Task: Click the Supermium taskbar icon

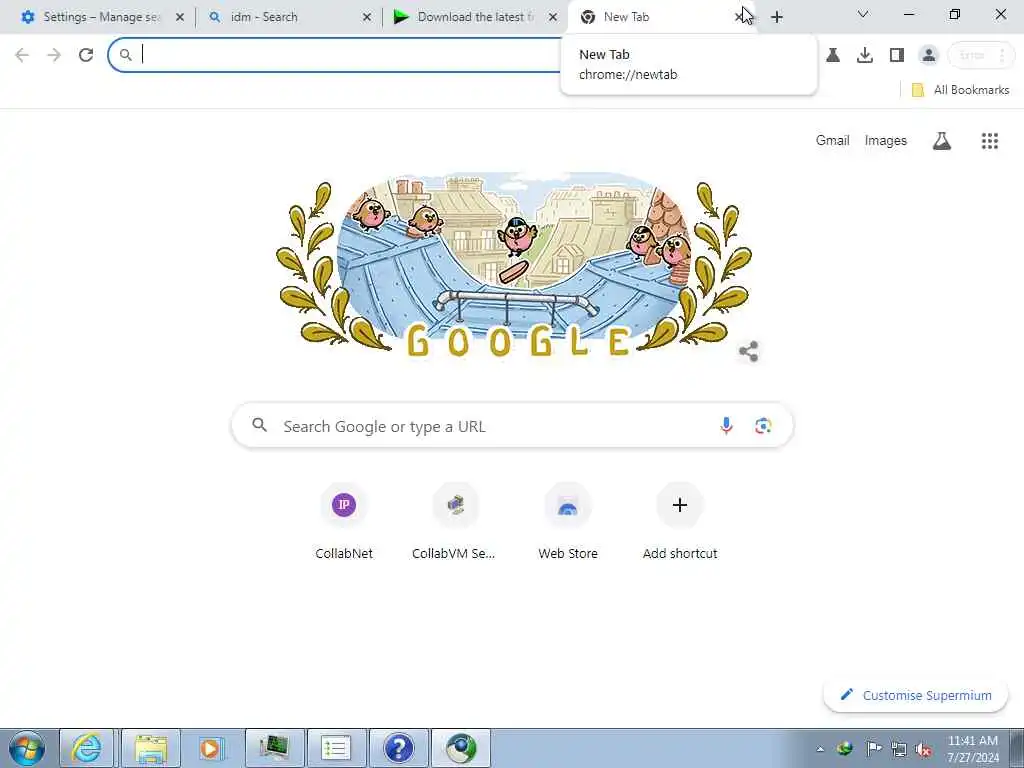Action: click(x=461, y=748)
